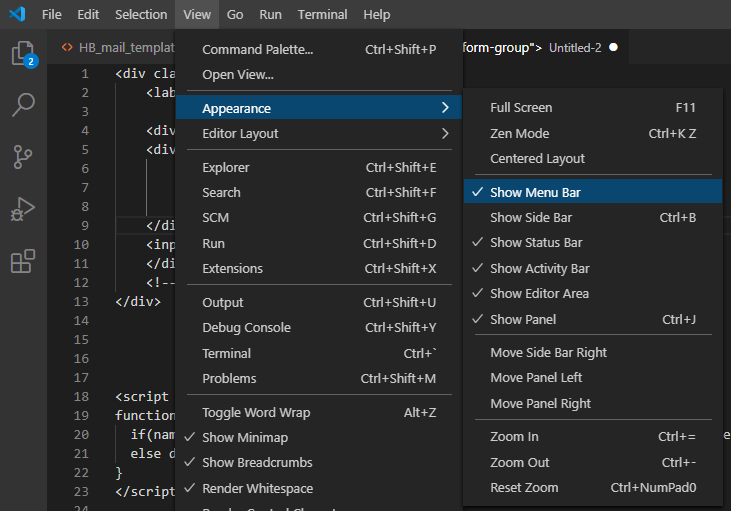The height and width of the screenshot is (511, 731).
Task: Click the HTML file icon on HB_mail tab
Action: (67, 47)
